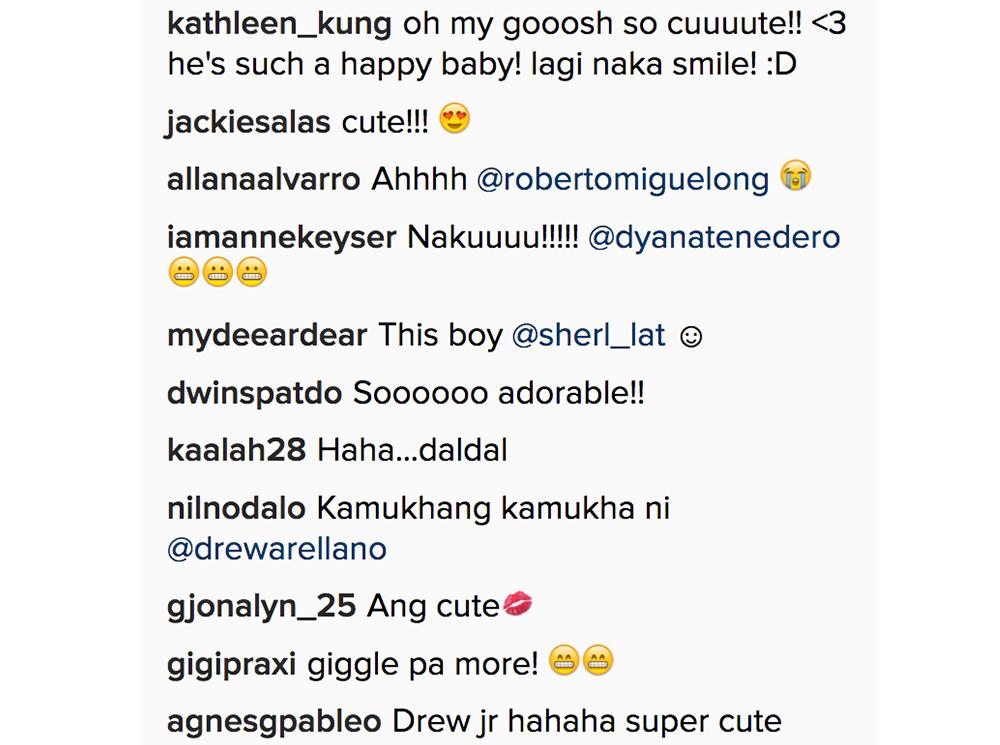Open kaalah28 username link
The image size is (1000, 745).
236,450
